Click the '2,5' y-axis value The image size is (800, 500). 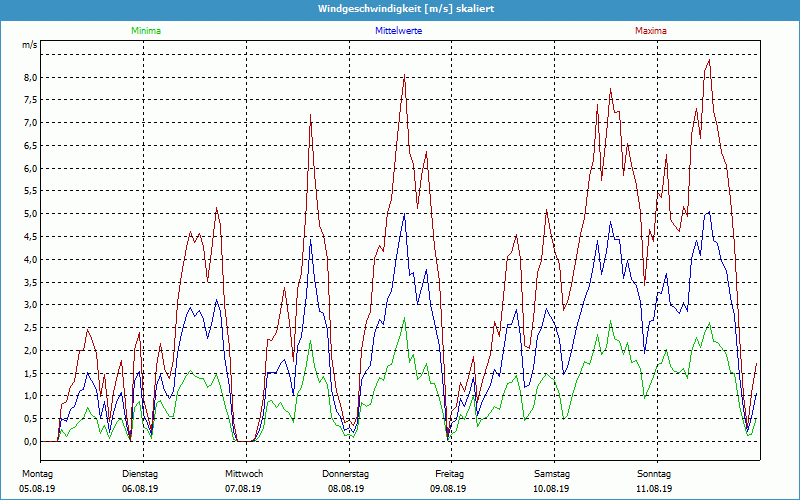point(31,328)
